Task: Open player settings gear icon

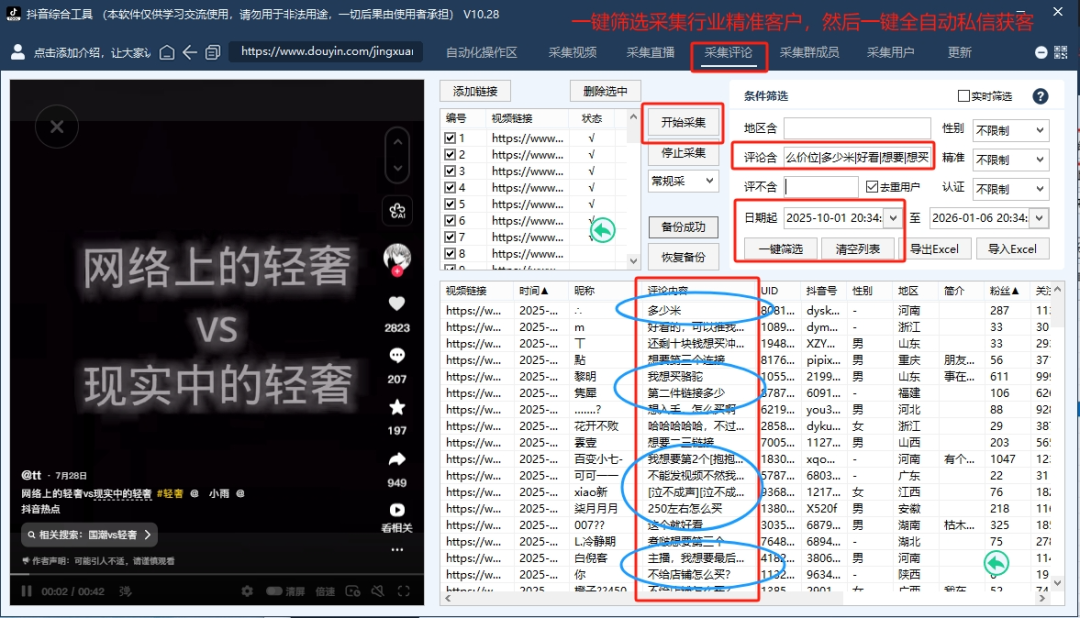Action: coord(247,591)
